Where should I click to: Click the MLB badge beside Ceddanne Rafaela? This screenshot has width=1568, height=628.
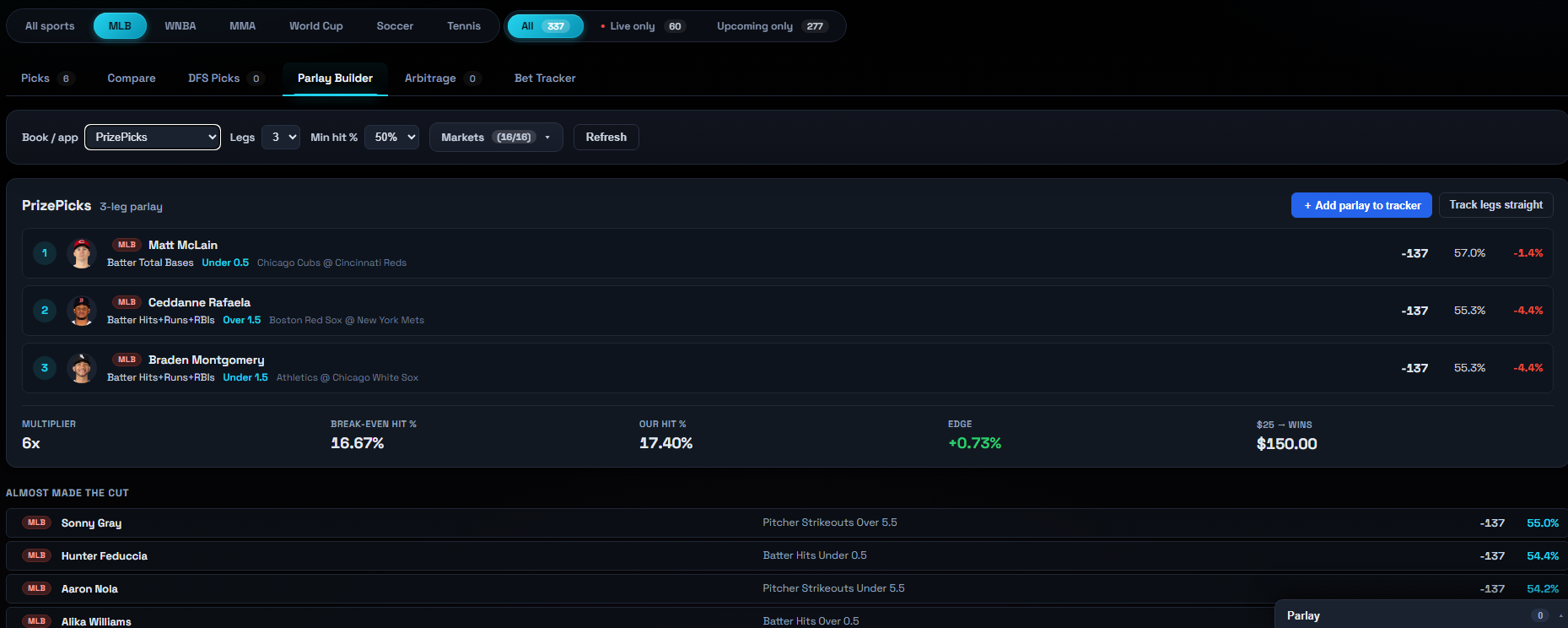pos(127,302)
